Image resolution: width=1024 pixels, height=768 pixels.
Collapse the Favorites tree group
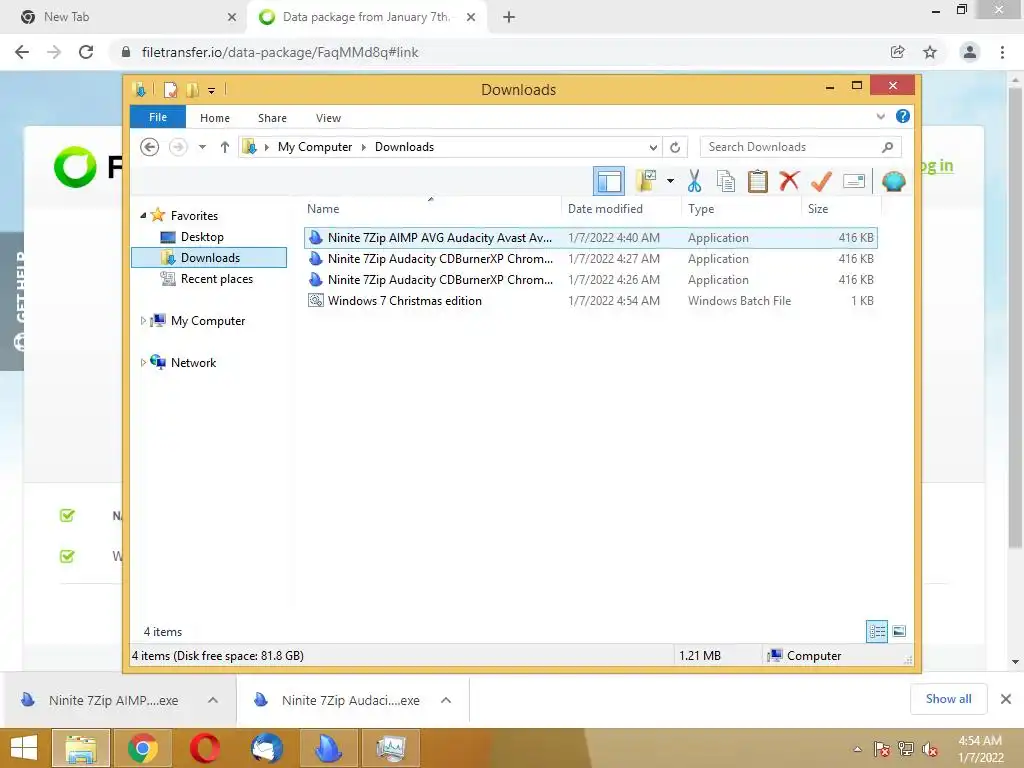coord(143,216)
